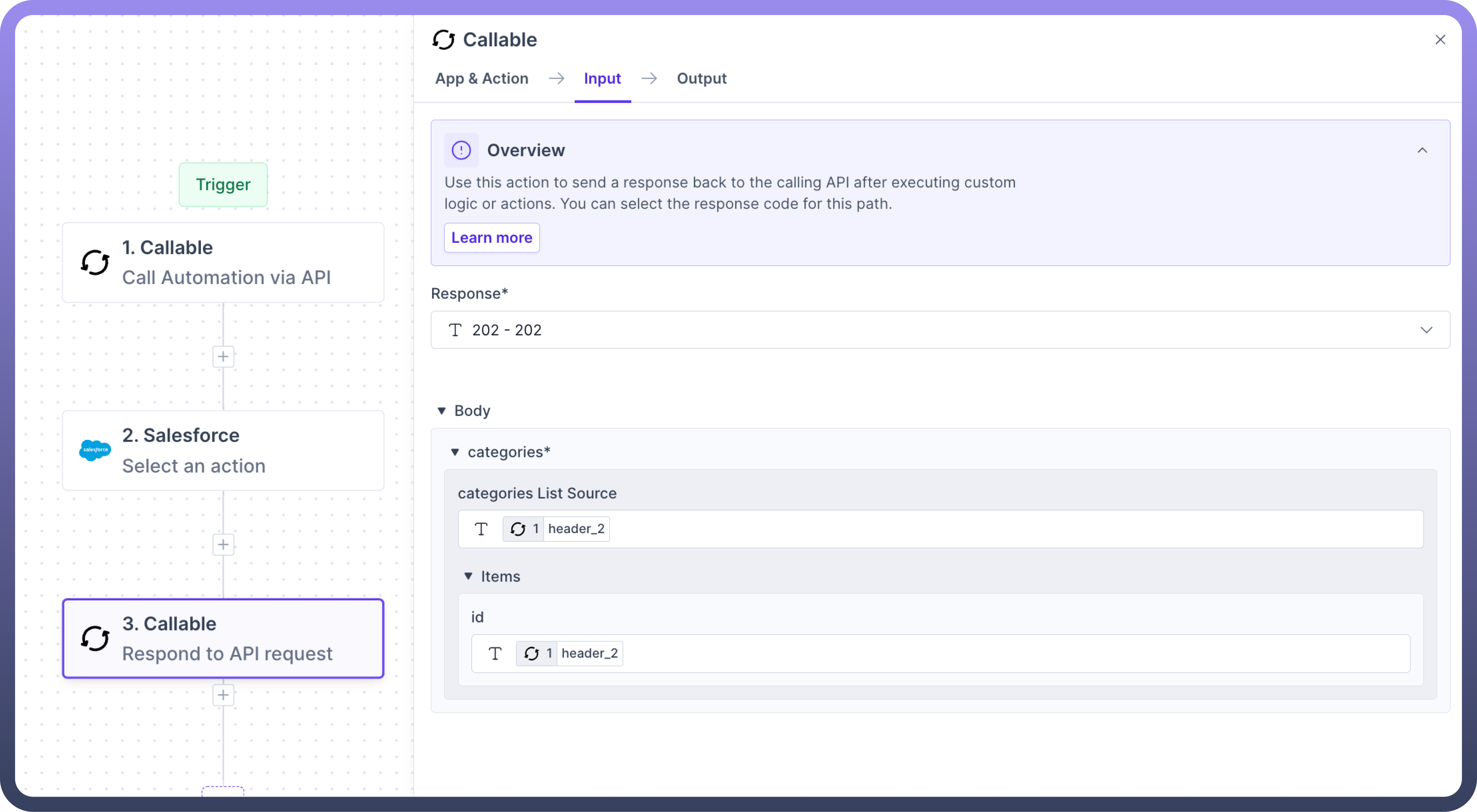
Task: Collapse the Overview section
Action: tap(1422, 150)
